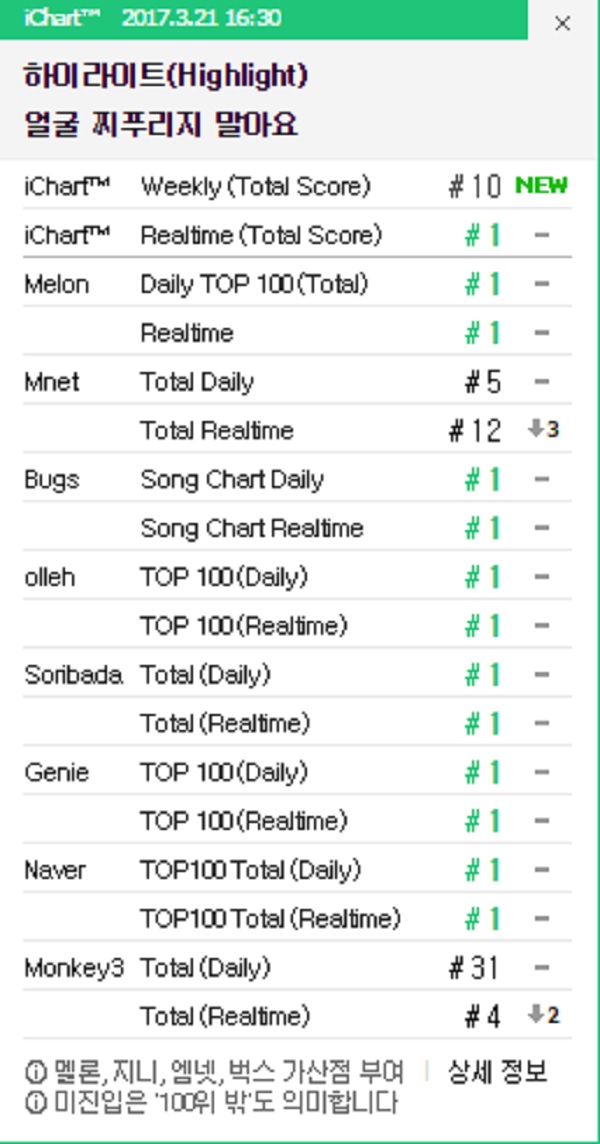600x1144 pixels.
Task: Select Bugs Song Chart Daily entry
Action: (232, 480)
